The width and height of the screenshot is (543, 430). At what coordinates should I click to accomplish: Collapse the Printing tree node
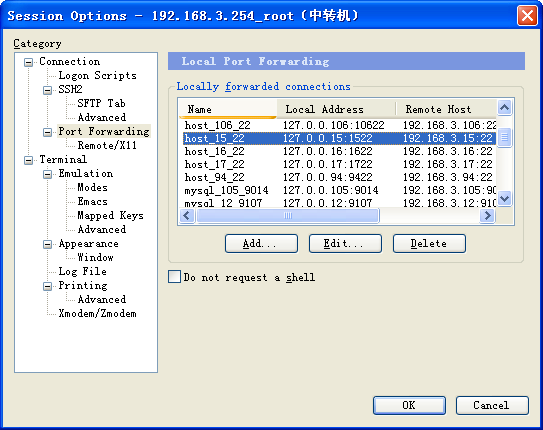pyautogui.click(x=47, y=286)
